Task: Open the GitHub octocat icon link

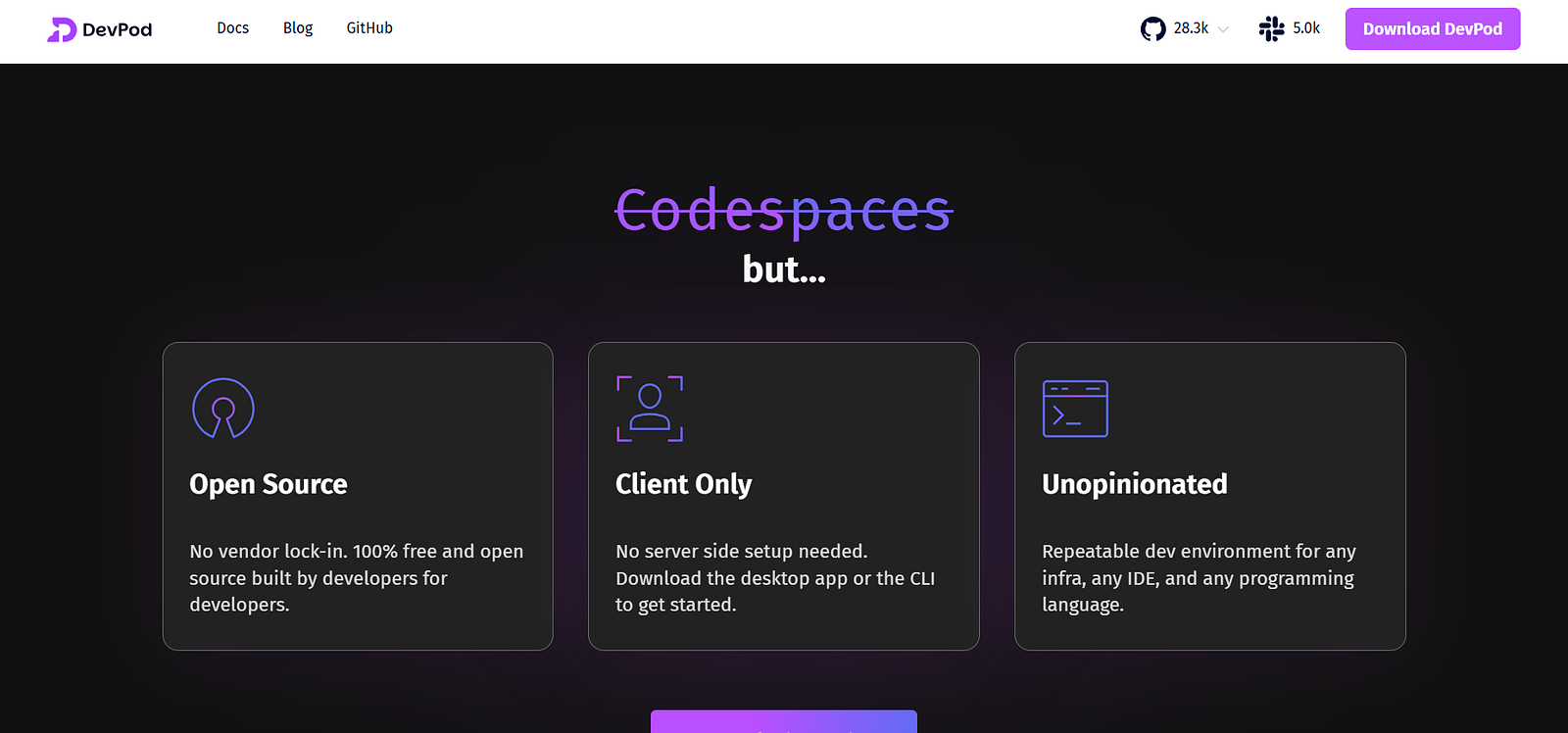Action: tap(1153, 28)
